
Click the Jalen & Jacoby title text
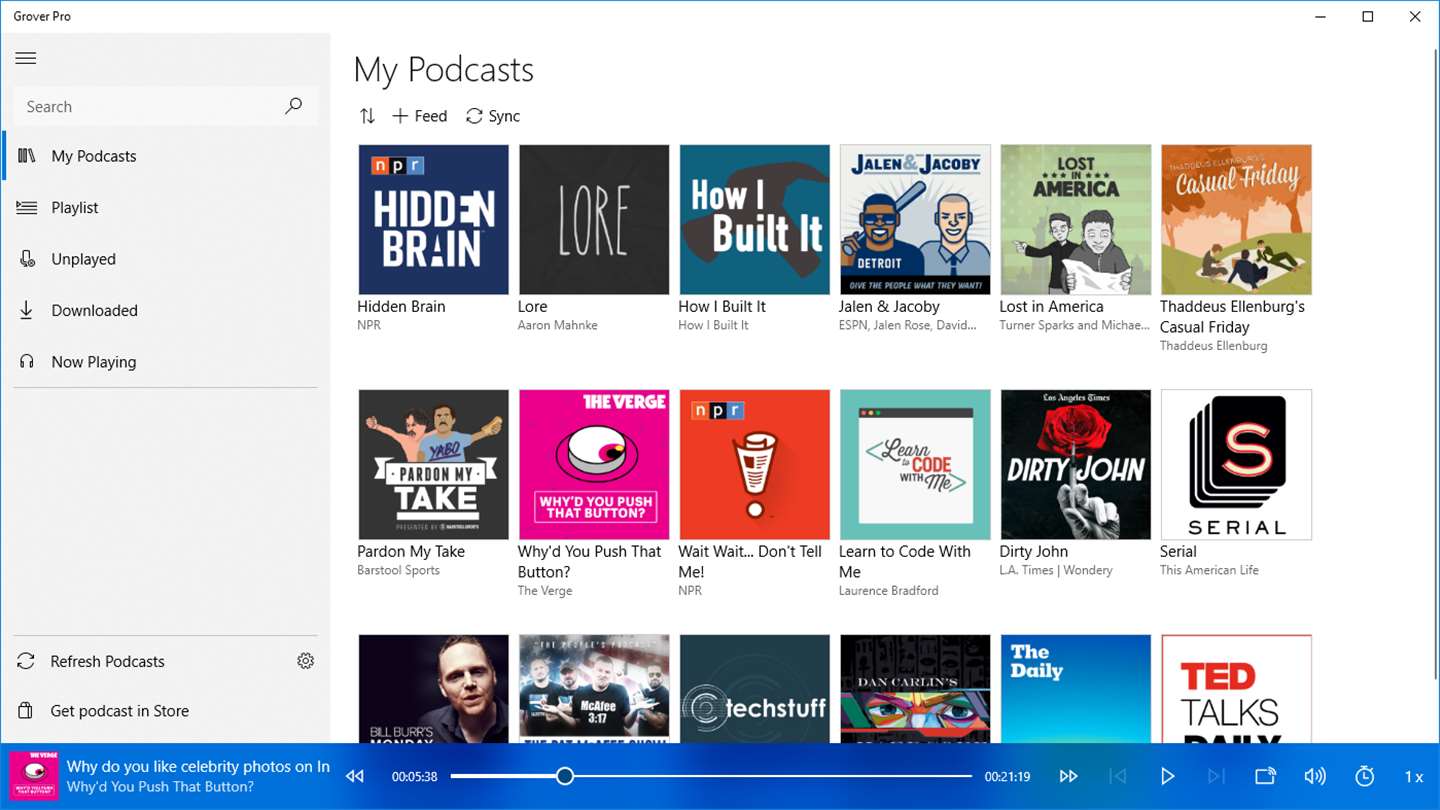[x=889, y=306]
